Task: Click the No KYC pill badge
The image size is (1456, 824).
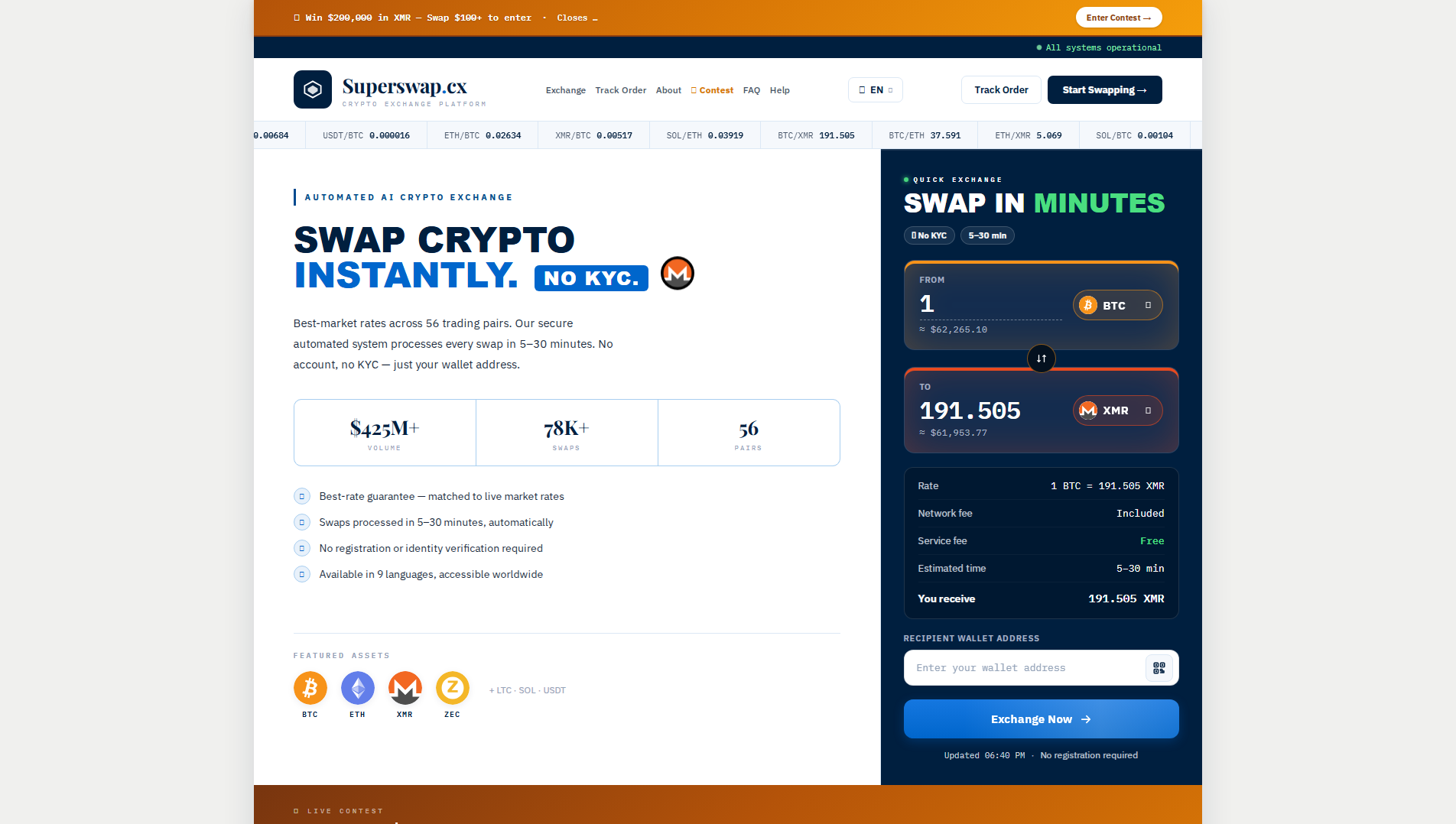Action: tap(929, 235)
